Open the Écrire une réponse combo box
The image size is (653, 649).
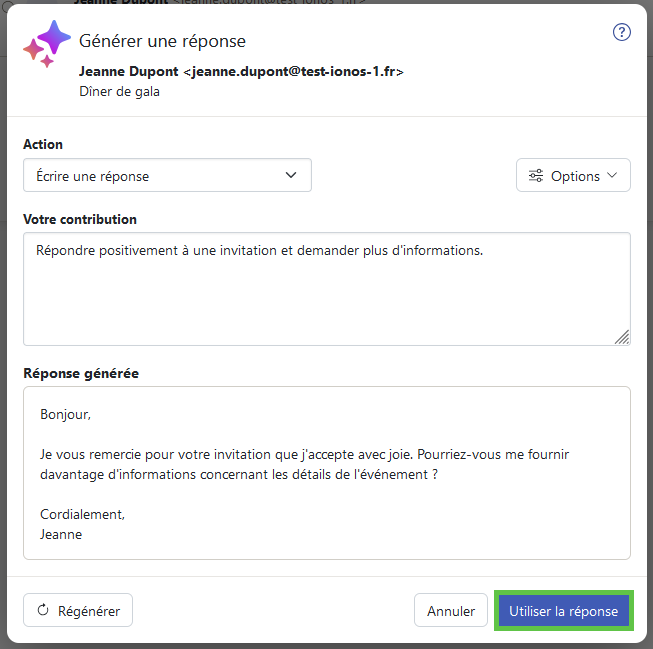pyautogui.click(x=167, y=175)
